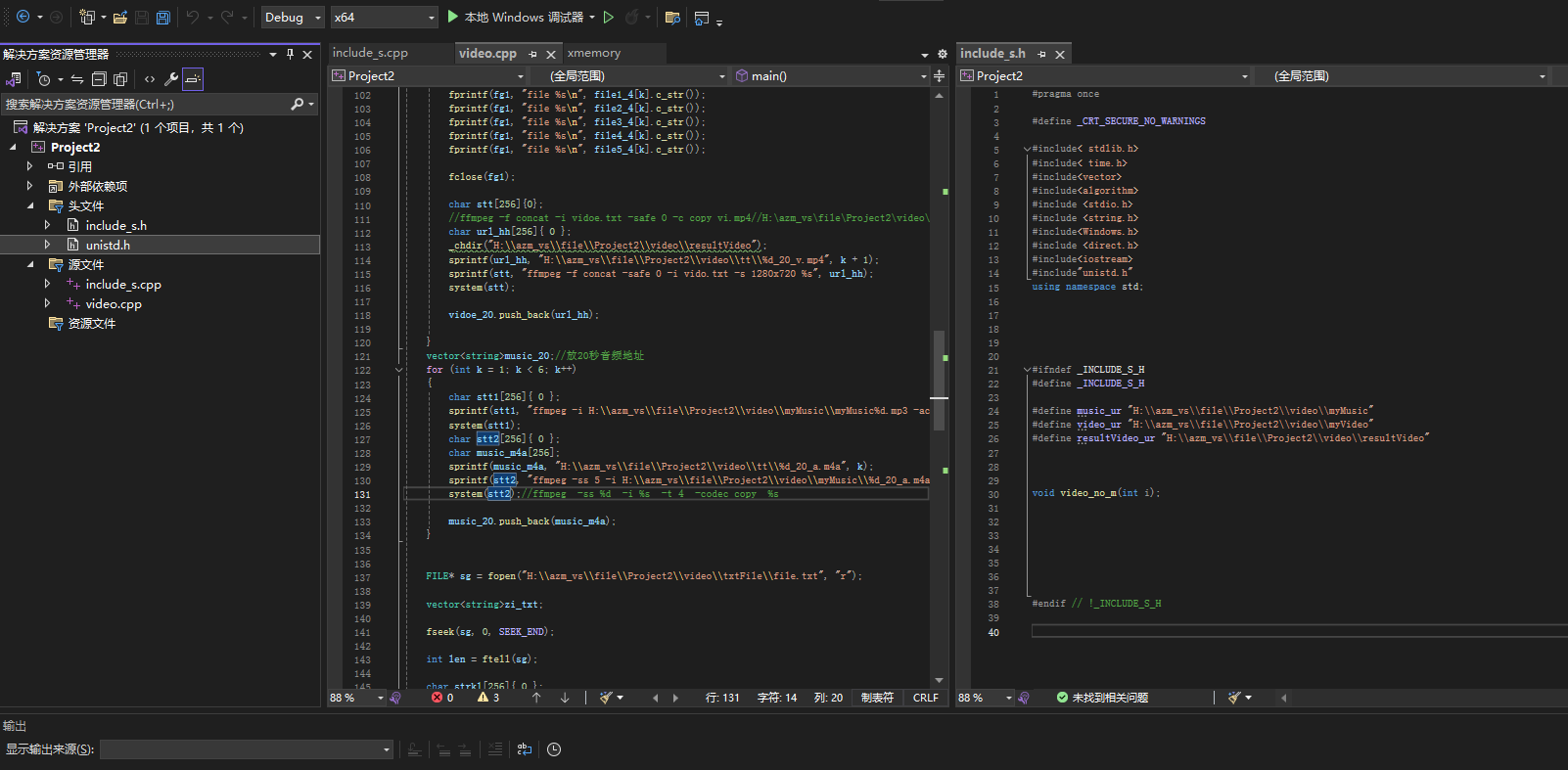
Task: Click Start Without Debugging hollow arrow
Action: point(609,17)
